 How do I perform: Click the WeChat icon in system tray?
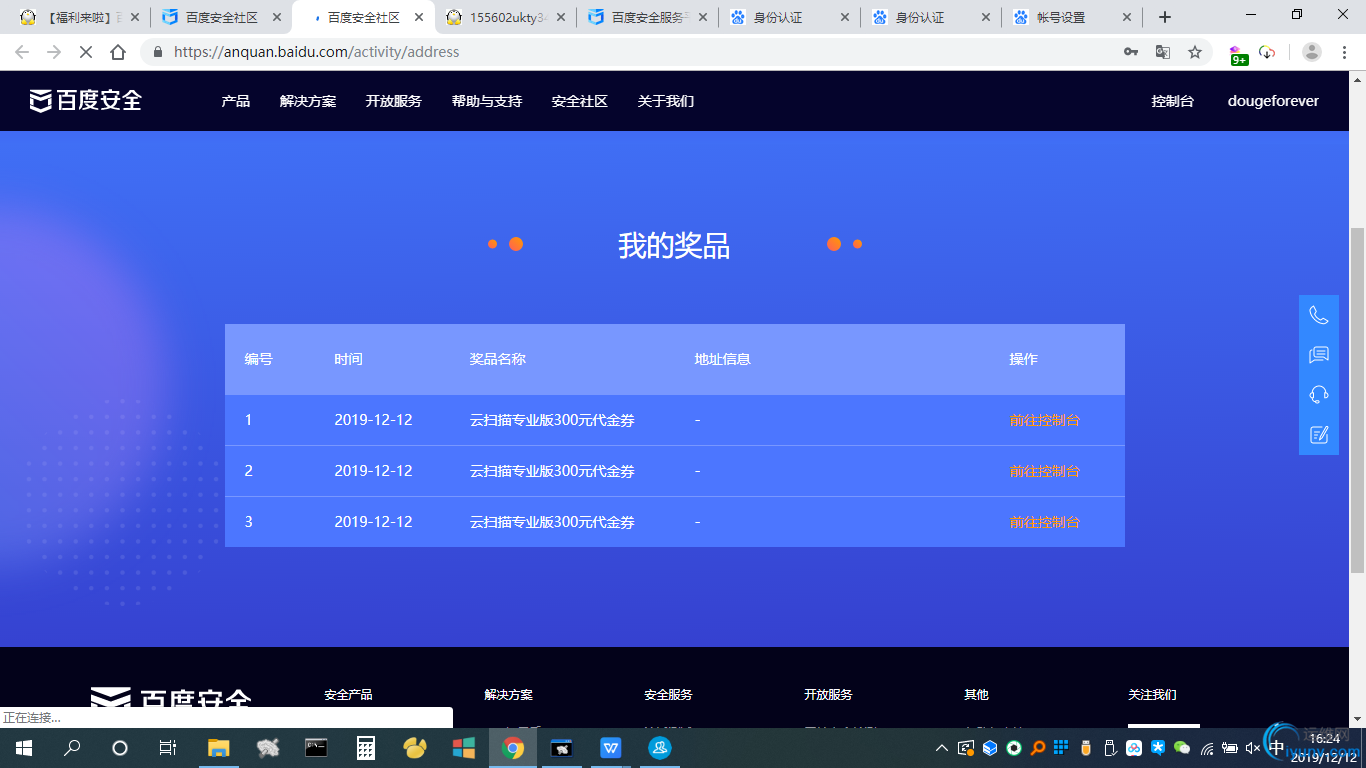(x=1182, y=748)
